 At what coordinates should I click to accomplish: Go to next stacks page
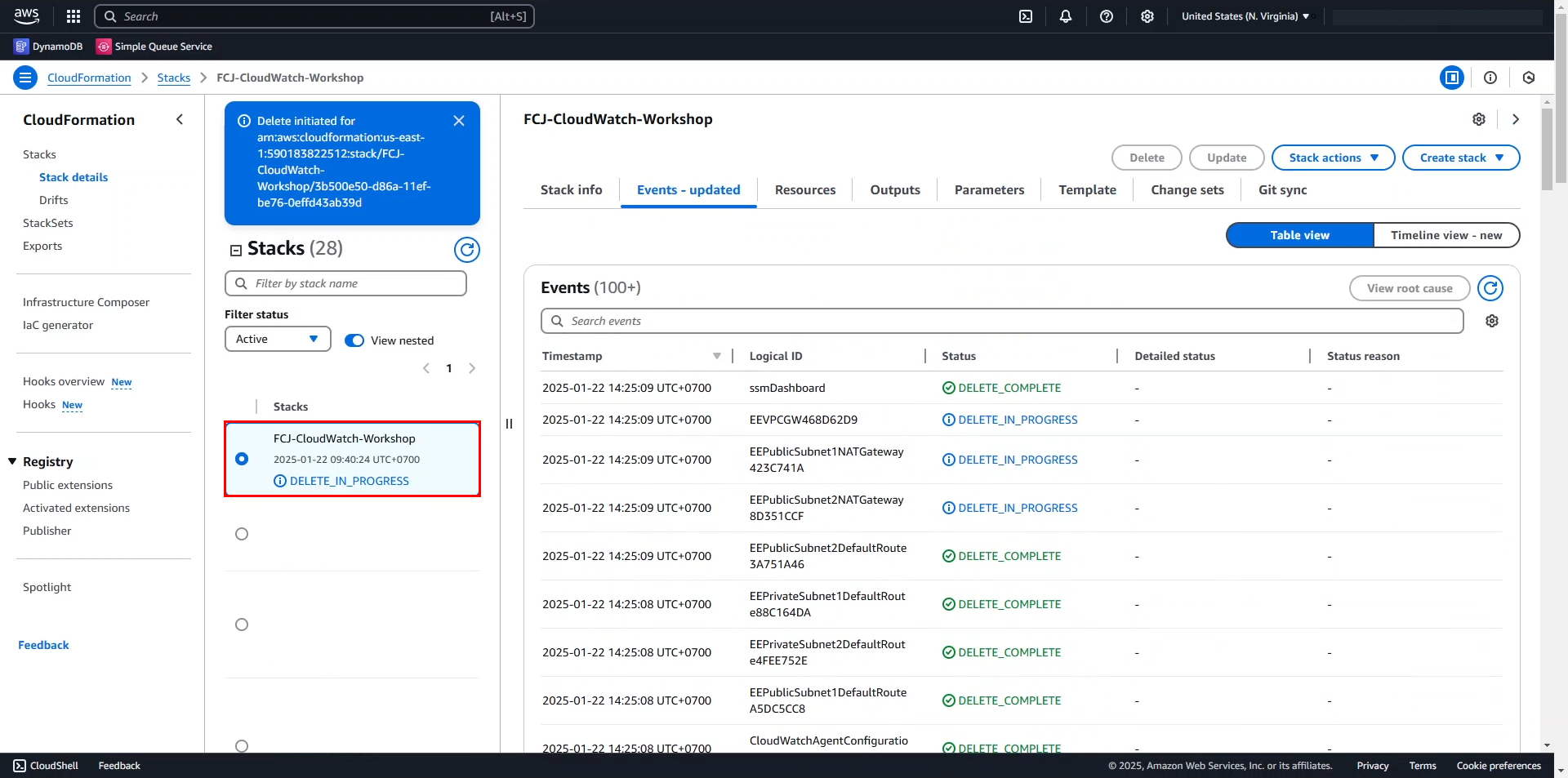(472, 368)
